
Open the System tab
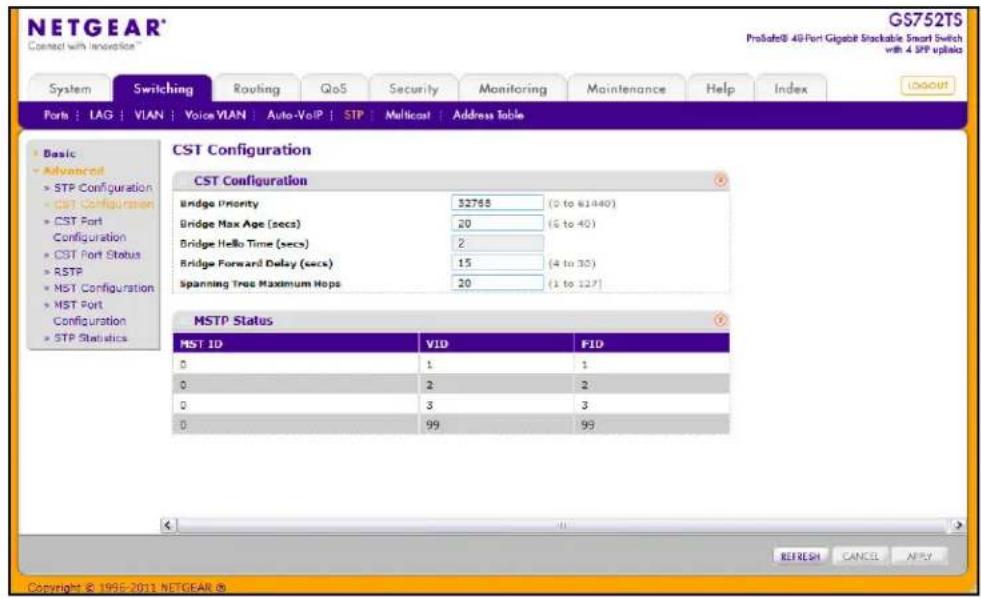(70, 89)
